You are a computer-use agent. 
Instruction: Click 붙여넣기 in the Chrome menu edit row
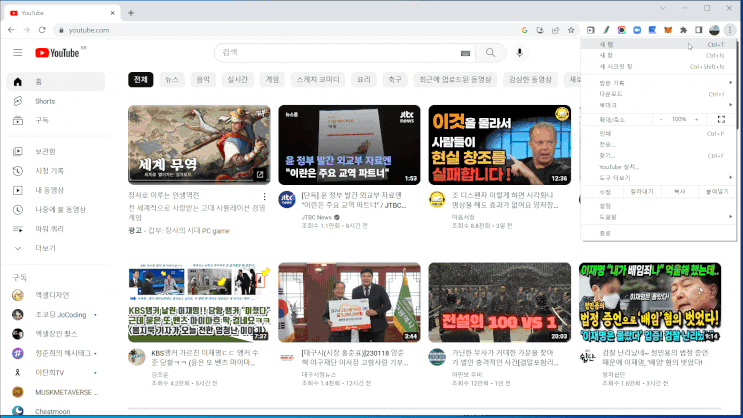click(717, 191)
